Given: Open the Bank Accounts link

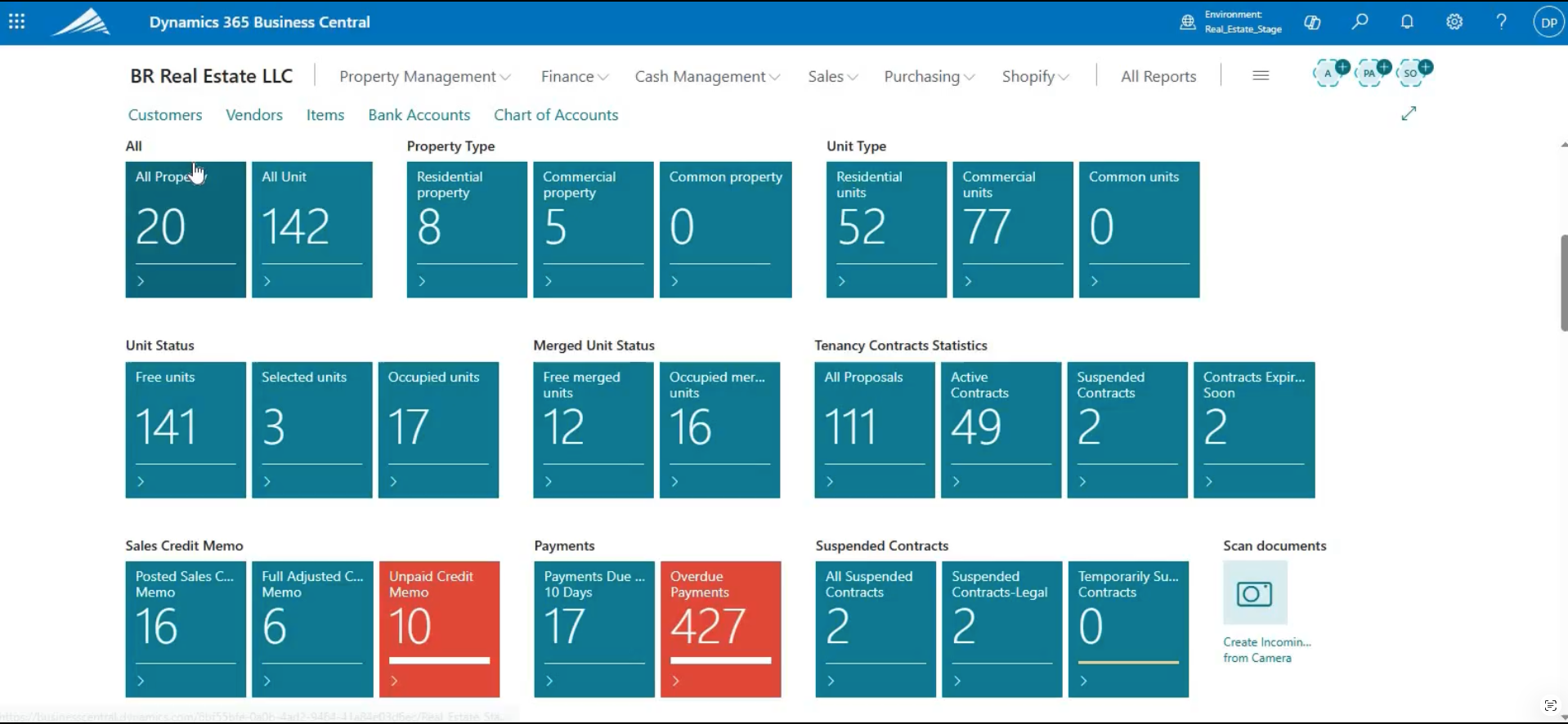Looking at the screenshot, I should 419,115.
